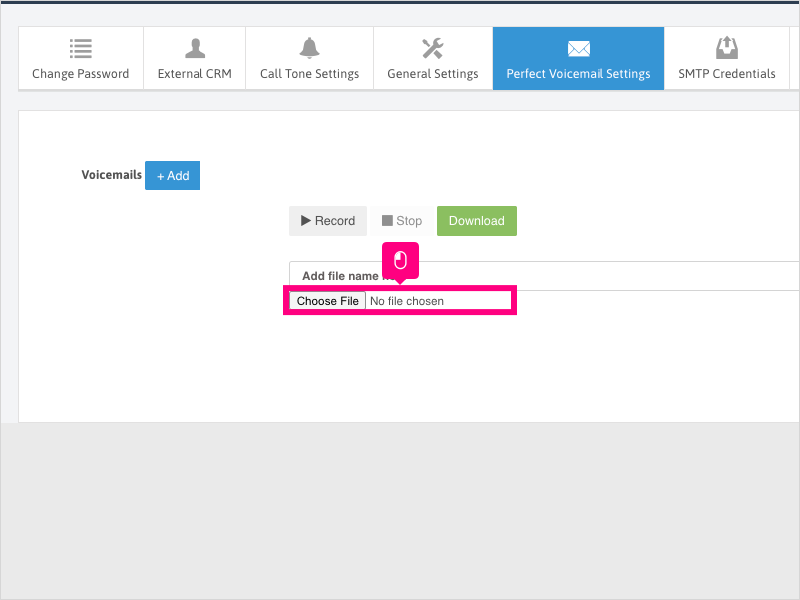
Task: Select Perfect Voicemail Settings tab
Action: [578, 58]
